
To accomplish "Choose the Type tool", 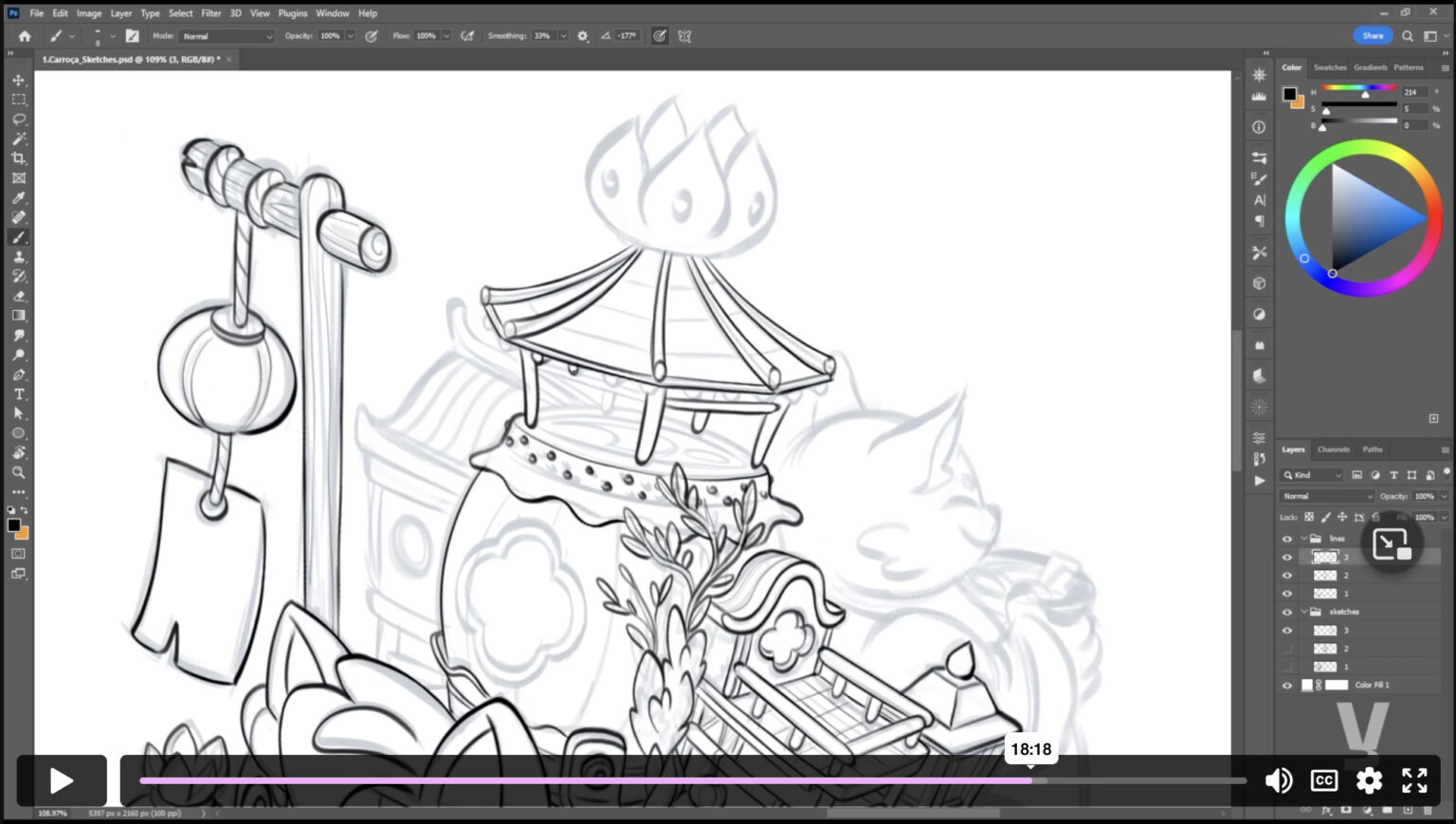I will pyautogui.click(x=18, y=394).
